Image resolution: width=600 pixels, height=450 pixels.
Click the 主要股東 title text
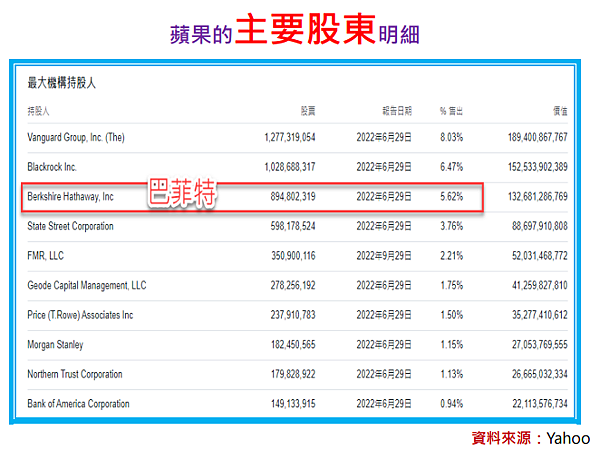pos(305,29)
